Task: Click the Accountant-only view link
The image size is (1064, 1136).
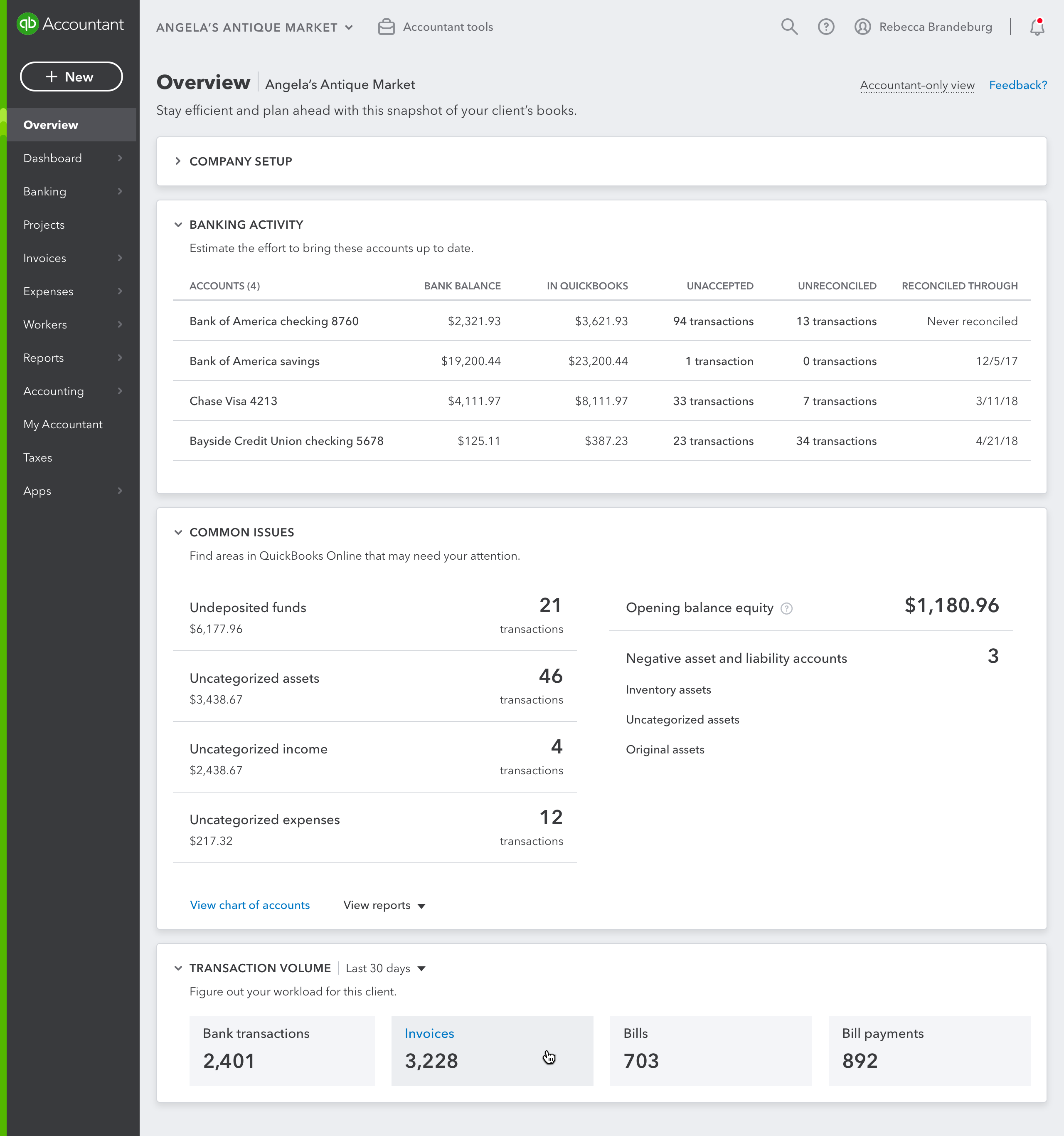Action: (x=916, y=85)
